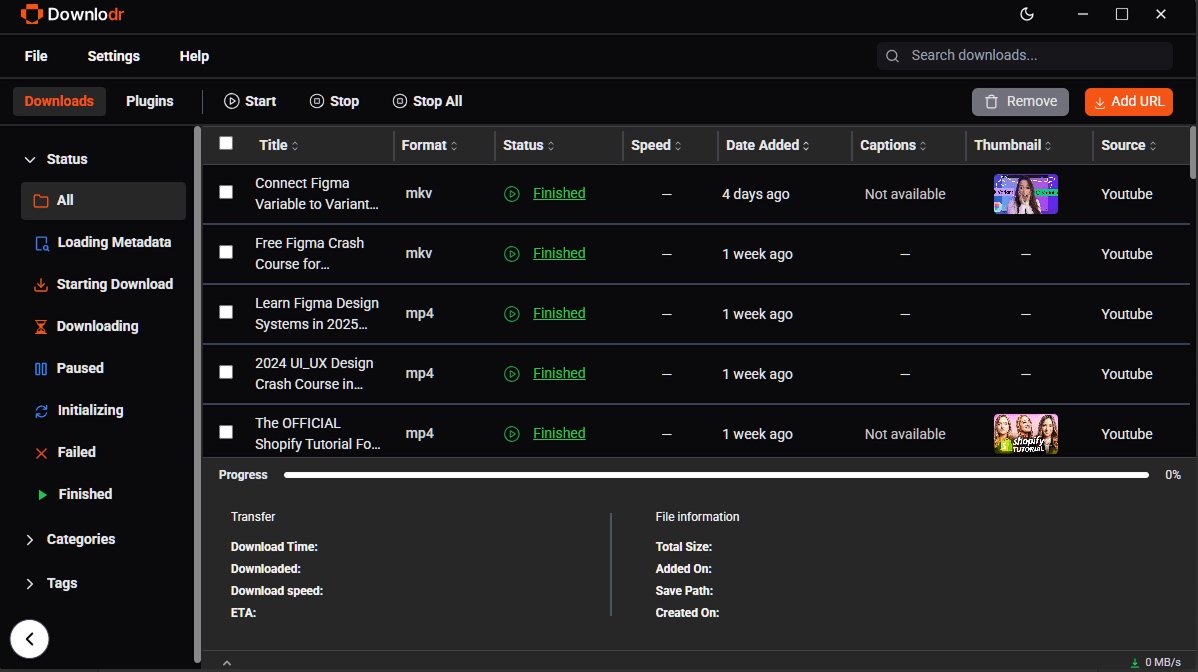Click the Initializing refresh icon filter
This screenshot has height=672, width=1198.
tap(41, 411)
